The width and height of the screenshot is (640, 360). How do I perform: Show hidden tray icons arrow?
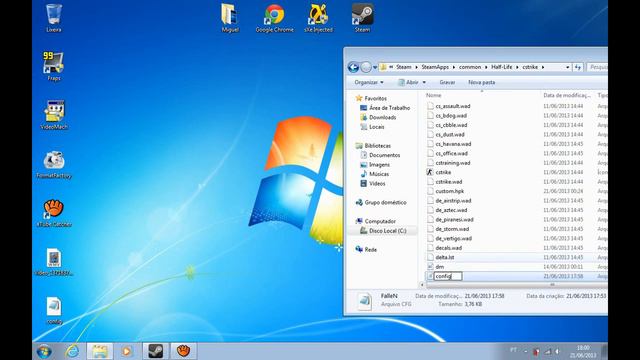pyautogui.click(x=526, y=351)
